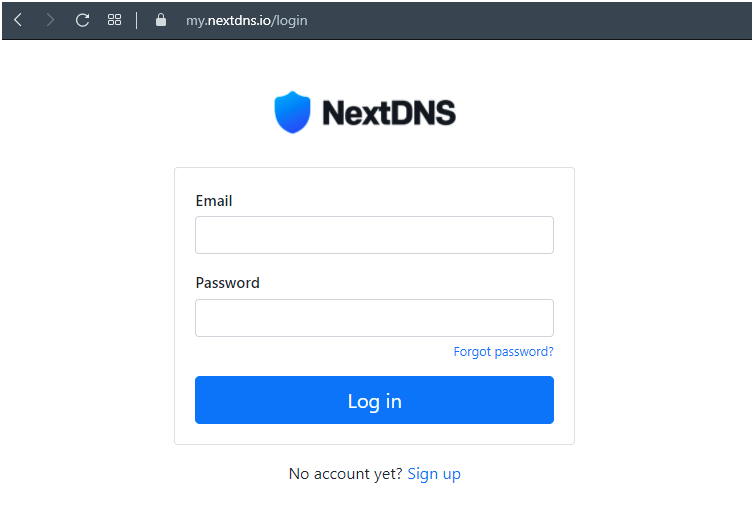754x518 pixels.
Task: Reload the NextDNS login page
Action: [x=82, y=20]
